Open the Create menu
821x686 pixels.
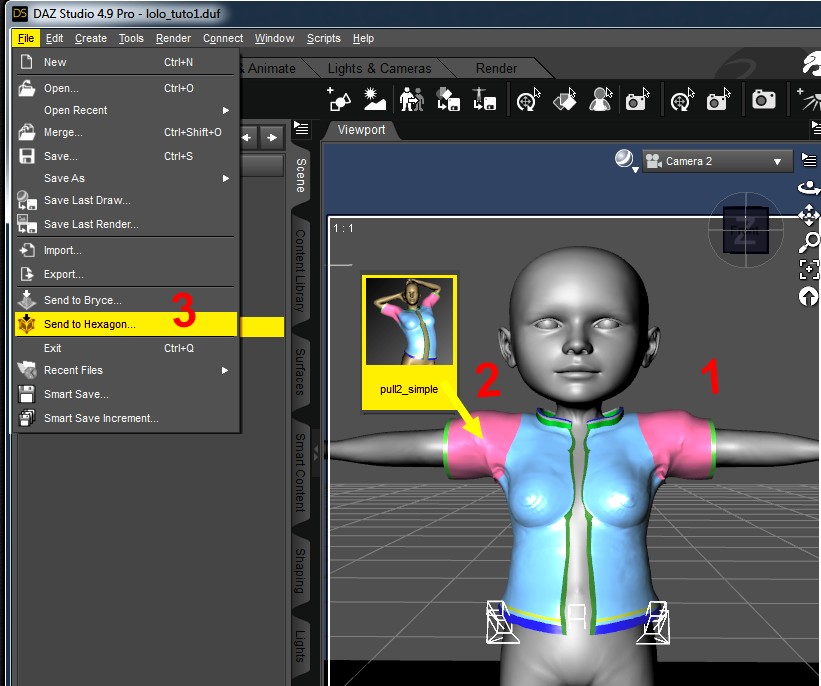coord(91,38)
